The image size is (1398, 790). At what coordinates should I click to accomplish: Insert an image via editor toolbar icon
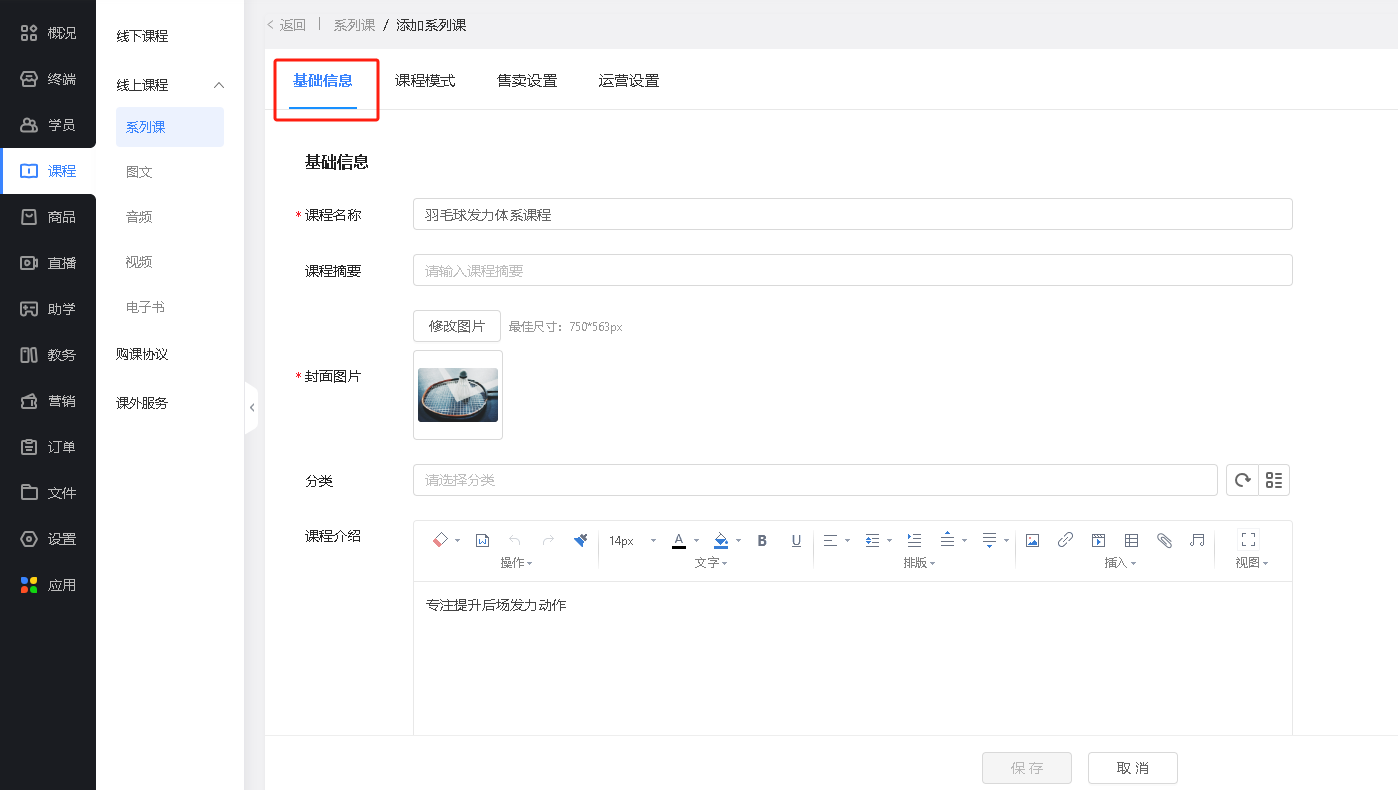pyautogui.click(x=1032, y=540)
